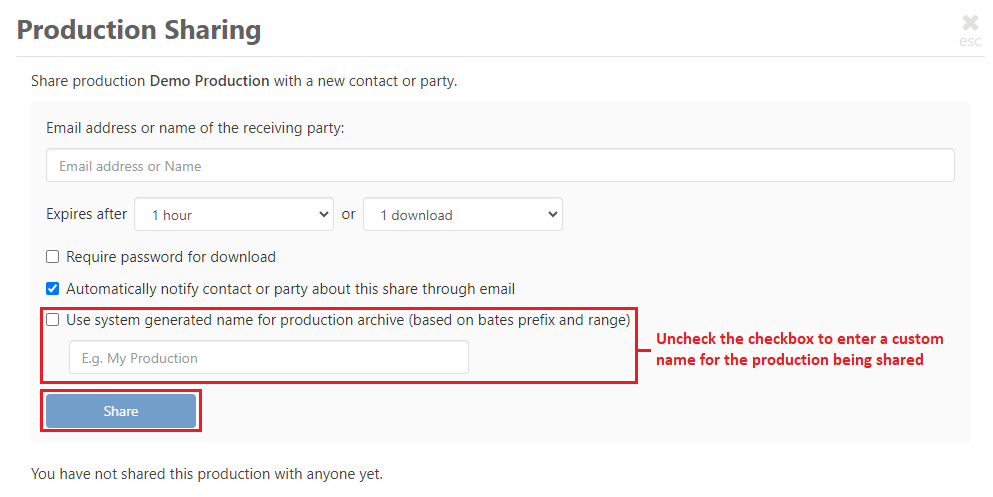The width and height of the screenshot is (993, 497).
Task: Uncheck Automatically notify contact through email
Action: click(x=53, y=289)
